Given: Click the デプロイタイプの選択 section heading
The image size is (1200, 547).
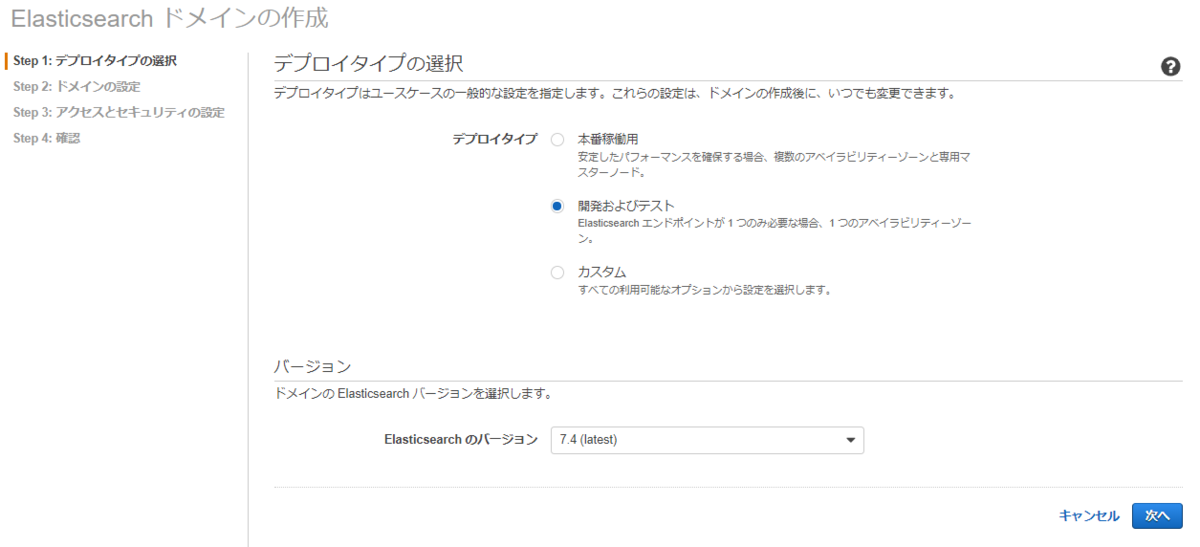Looking at the screenshot, I should (368, 64).
